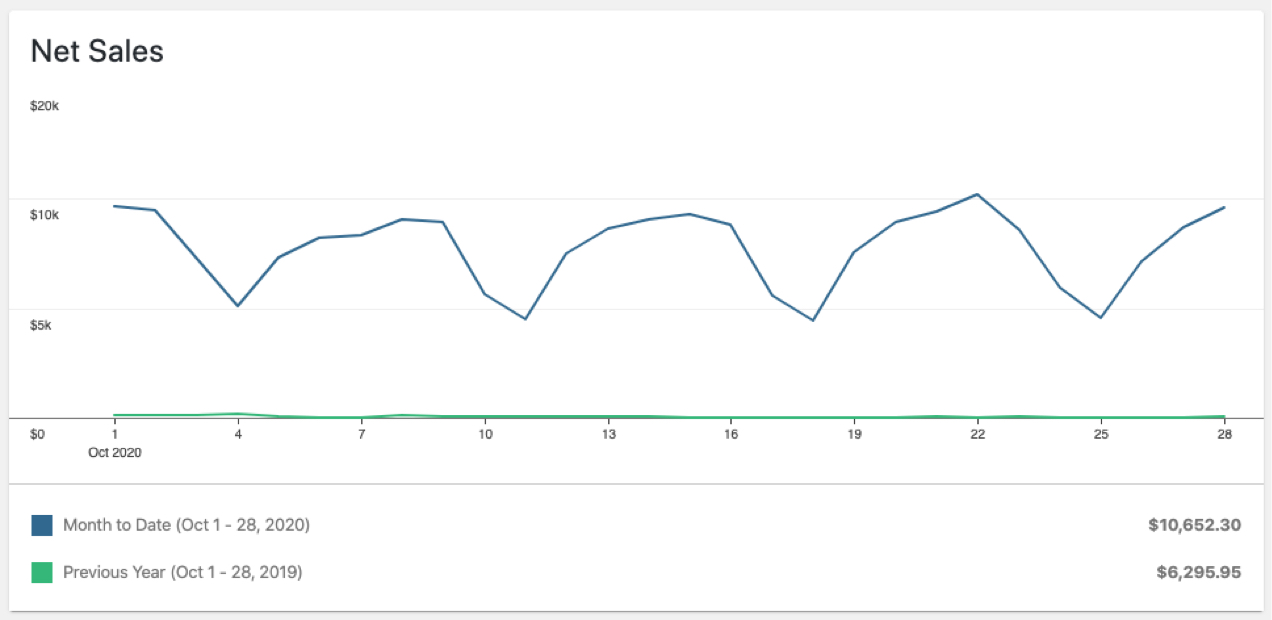Click the $5k y-axis label

click(42, 325)
